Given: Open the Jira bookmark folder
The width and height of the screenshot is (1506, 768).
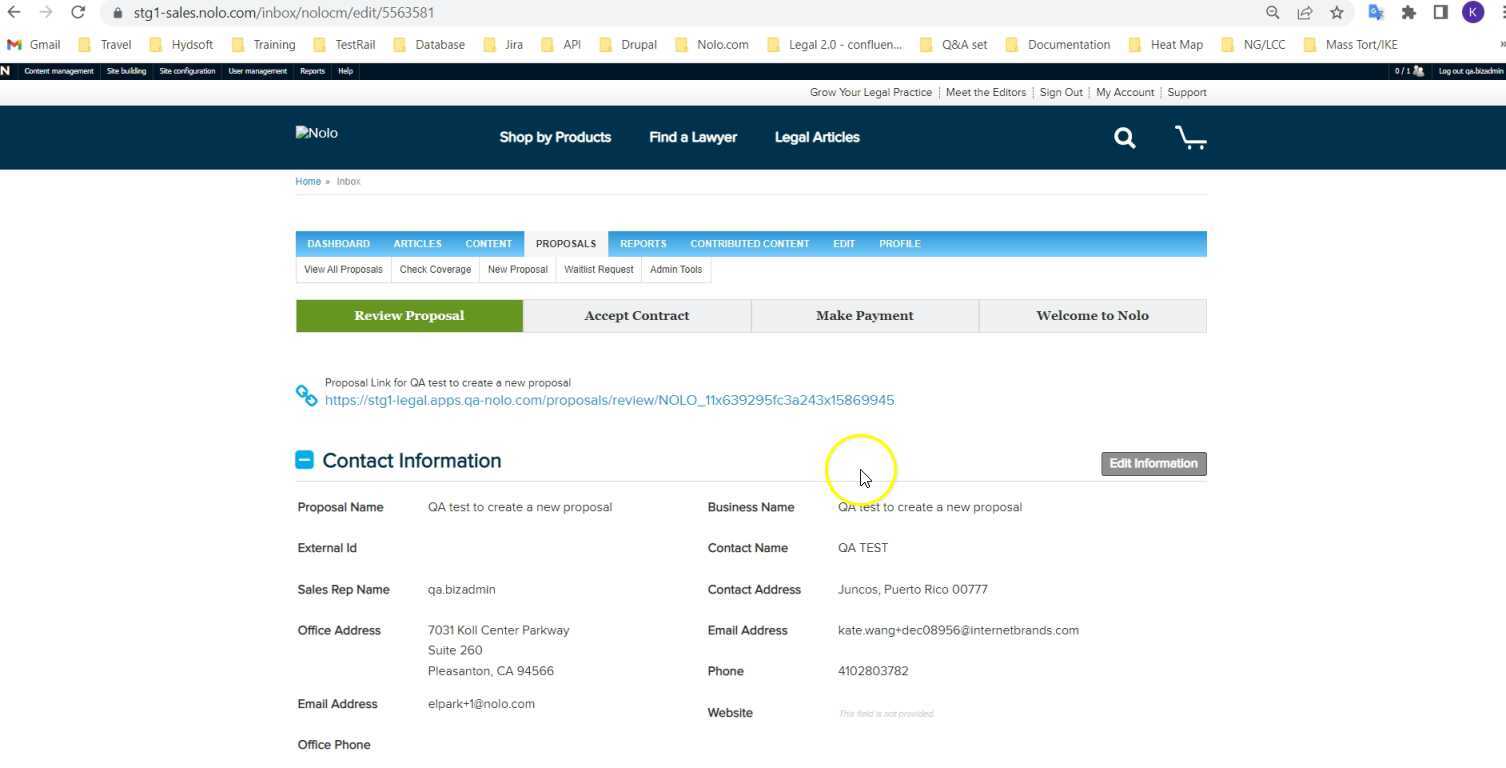Looking at the screenshot, I should 504,44.
